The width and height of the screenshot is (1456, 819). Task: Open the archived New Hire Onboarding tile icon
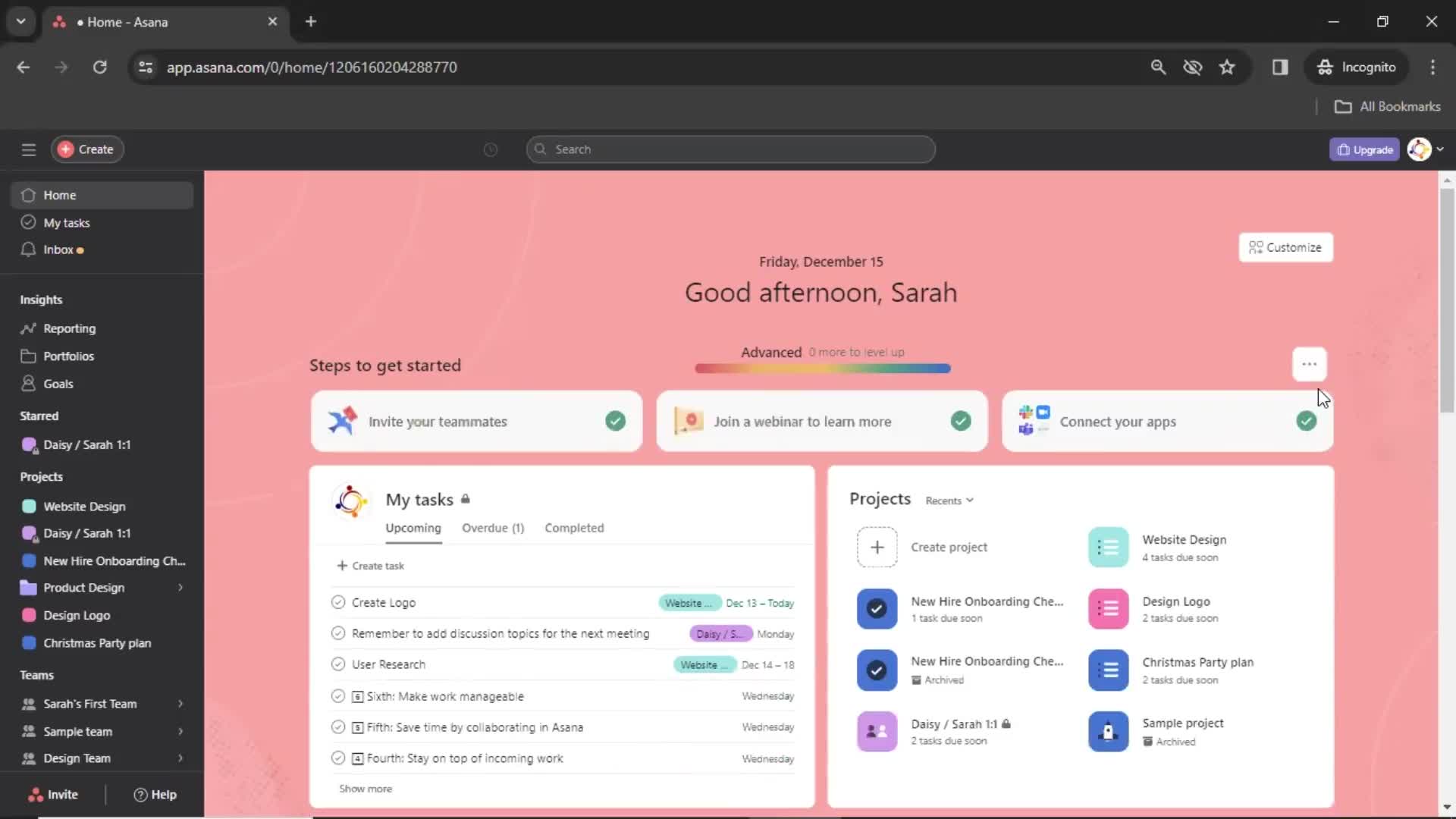(877, 670)
